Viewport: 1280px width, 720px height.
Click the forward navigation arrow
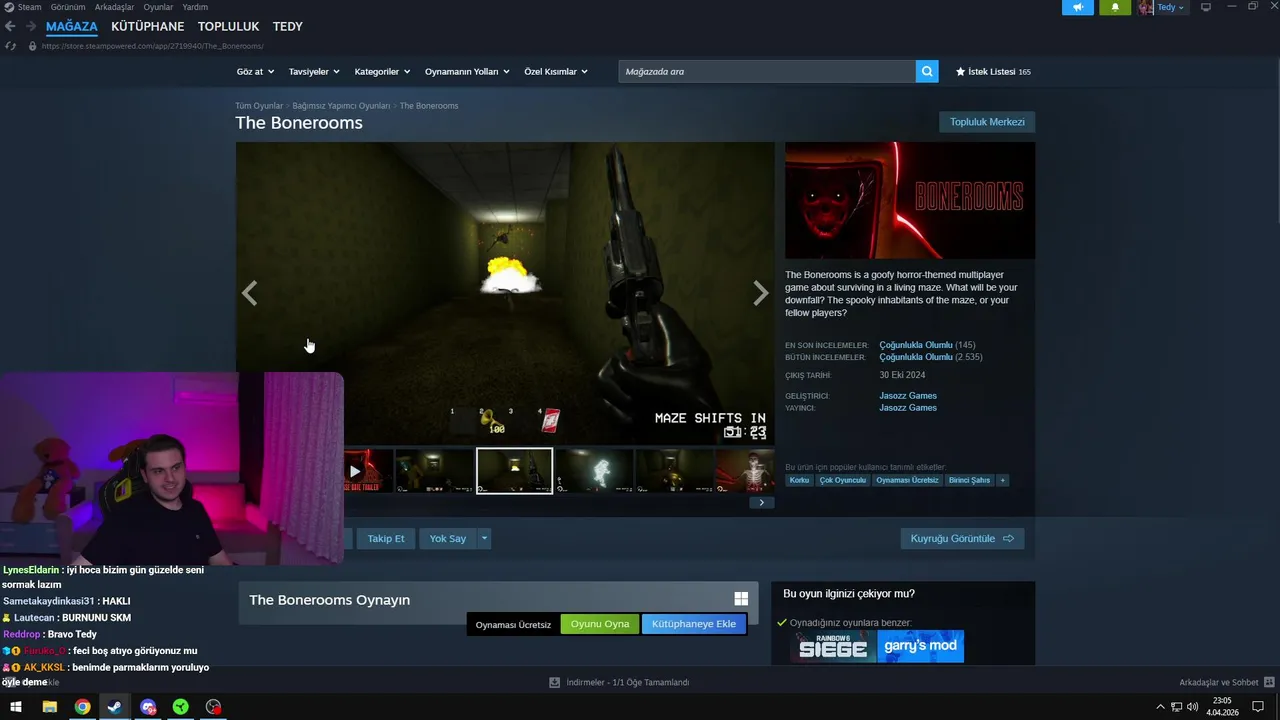[31, 27]
